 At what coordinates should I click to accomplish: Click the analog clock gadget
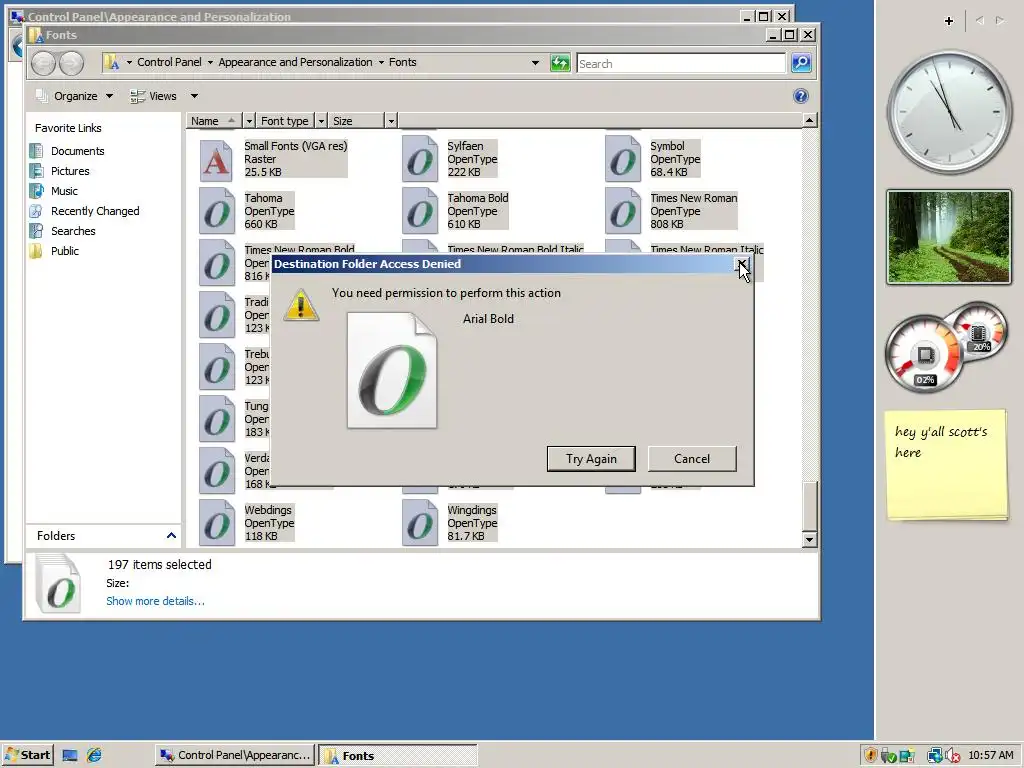click(949, 112)
